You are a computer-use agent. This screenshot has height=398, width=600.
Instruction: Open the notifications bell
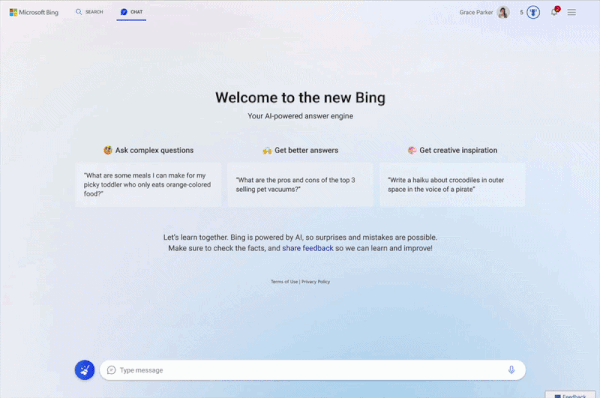[x=554, y=12]
